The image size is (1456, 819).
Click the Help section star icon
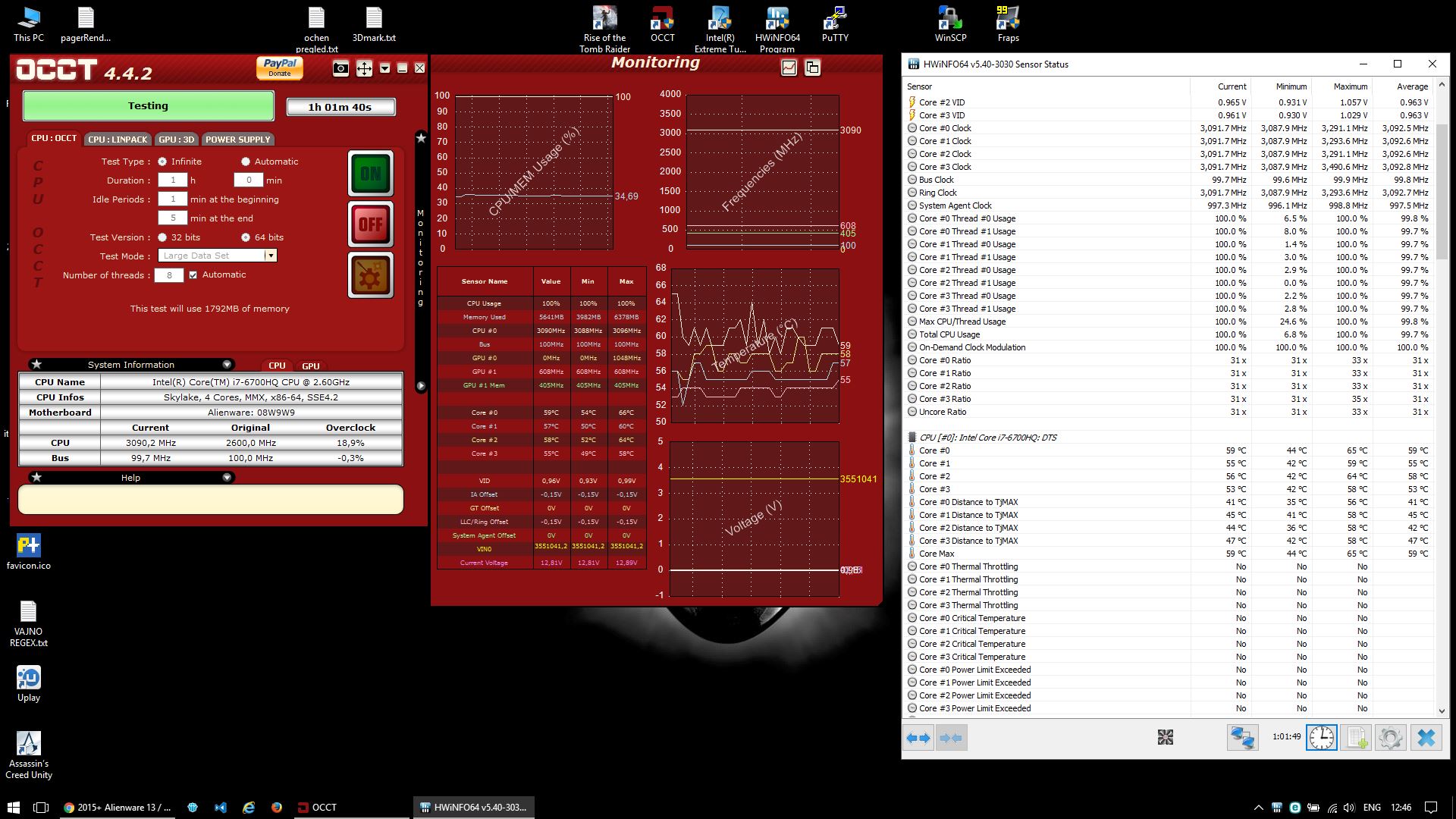tap(36, 478)
